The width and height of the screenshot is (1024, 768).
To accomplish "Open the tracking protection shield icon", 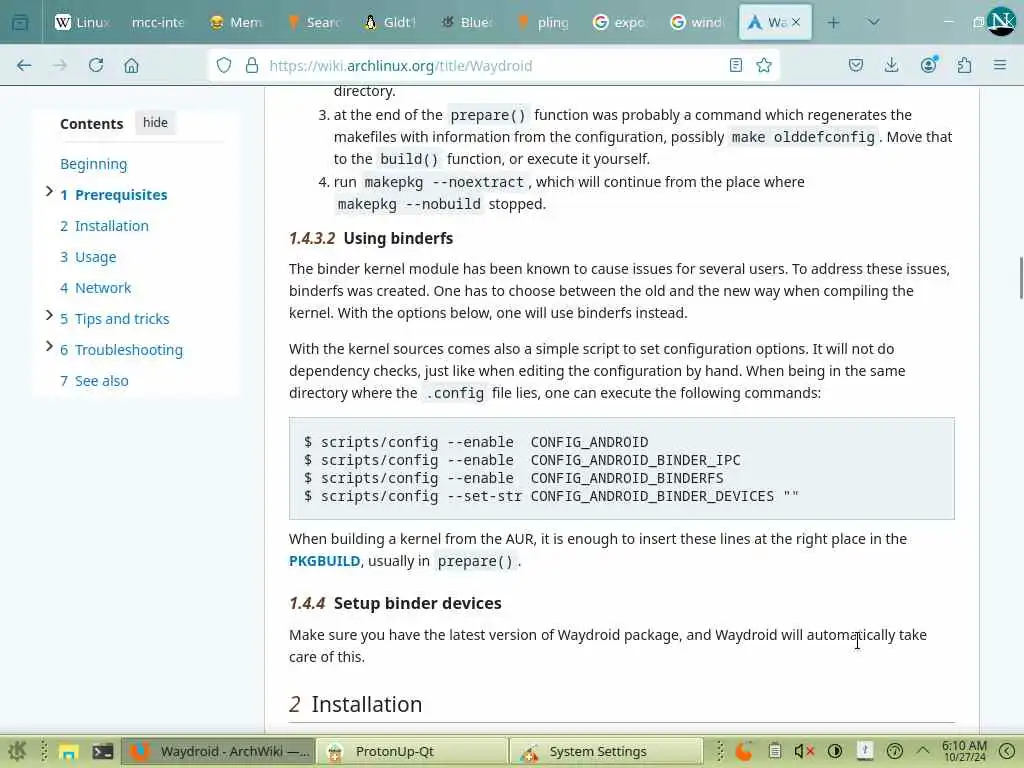I will 224,65.
